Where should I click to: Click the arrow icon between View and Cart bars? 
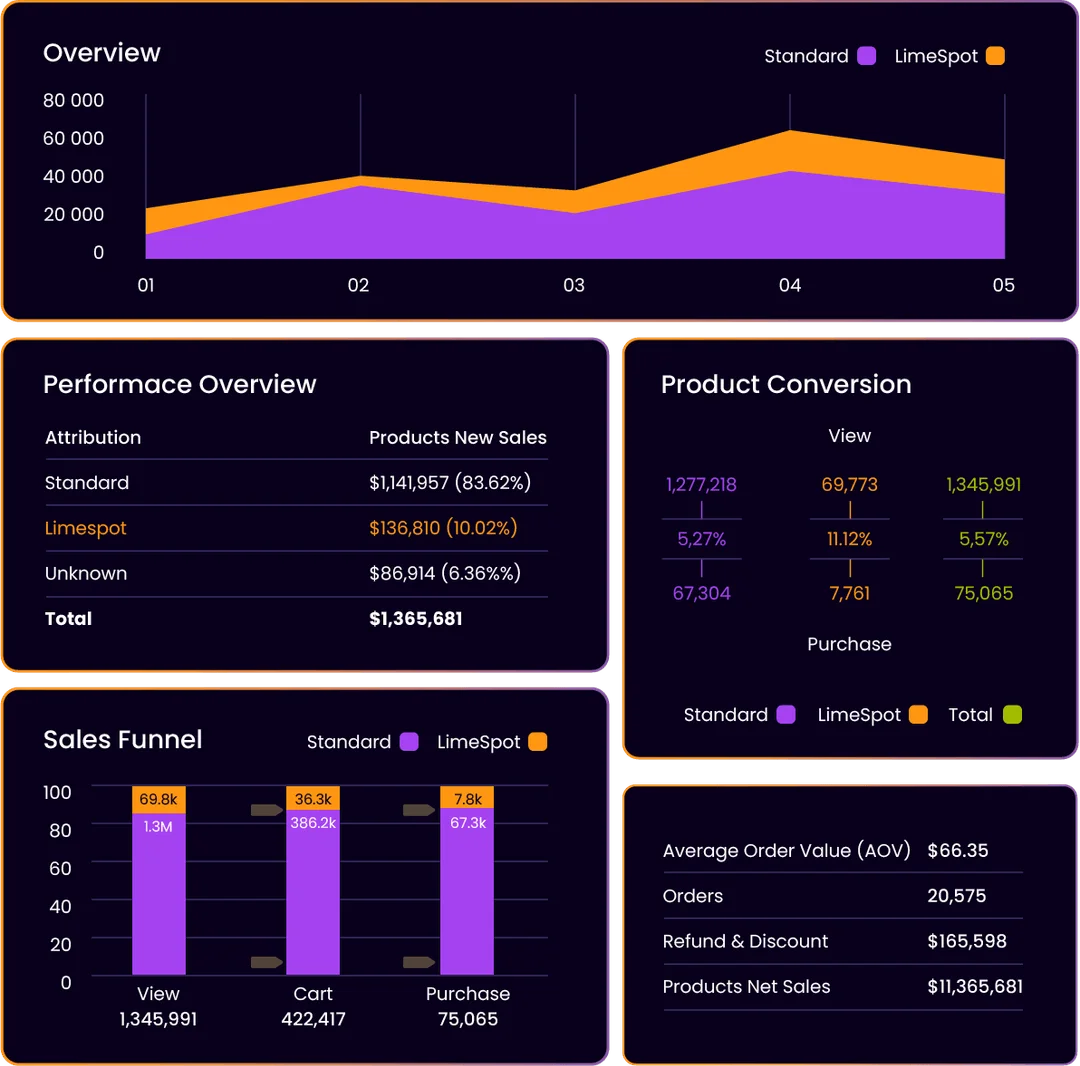[264, 810]
